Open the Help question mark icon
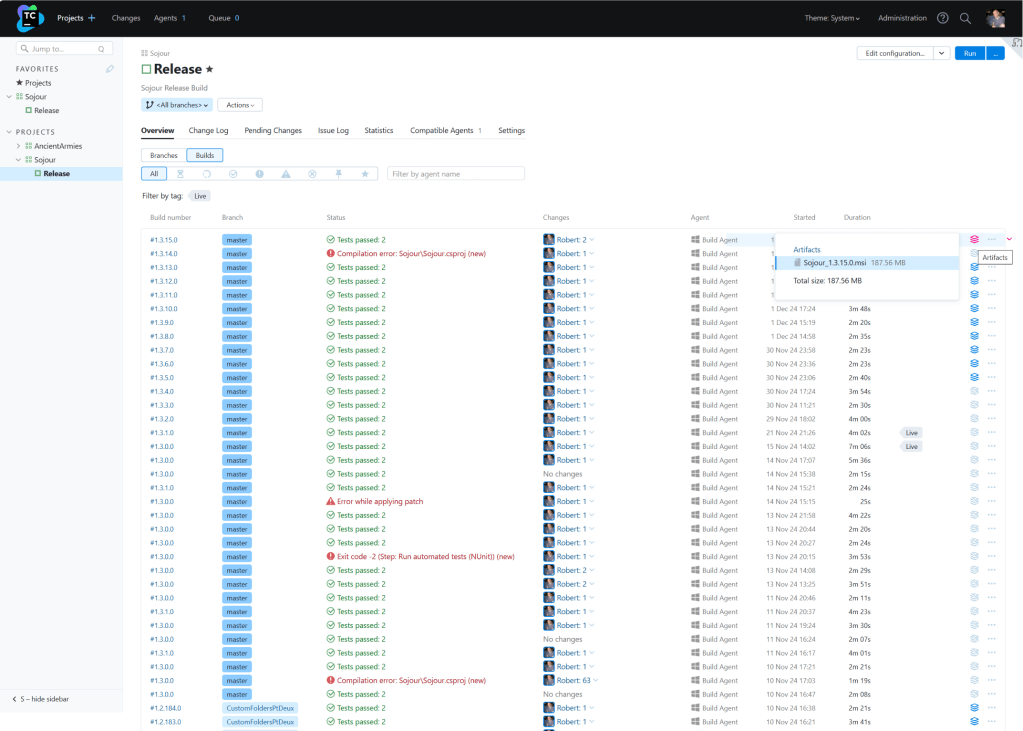Screen dimensions: 1023x731 tap(943, 18)
